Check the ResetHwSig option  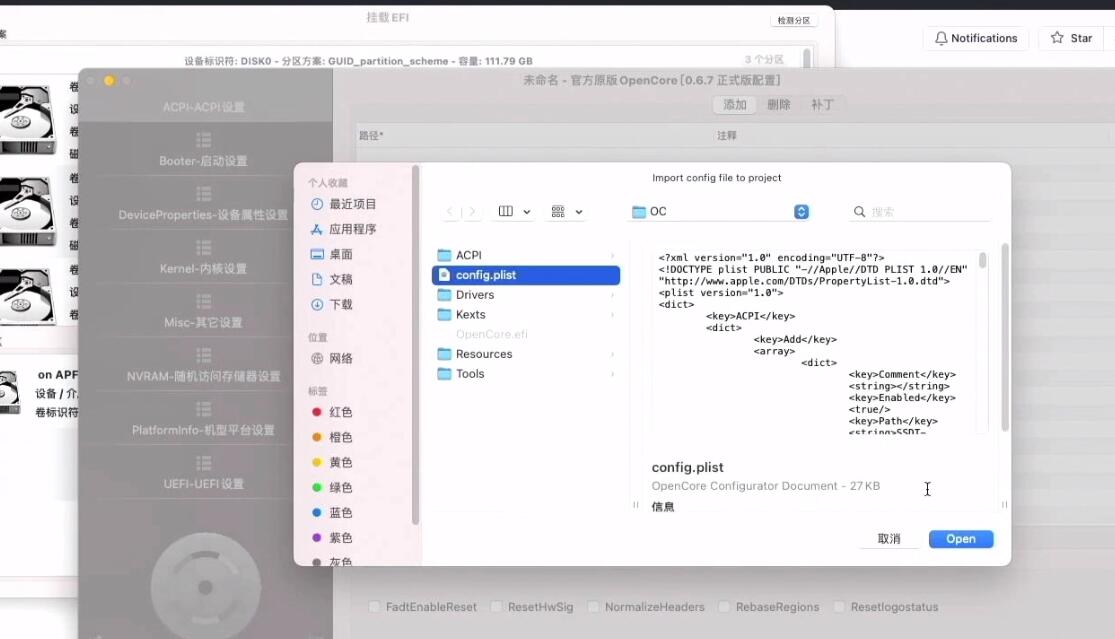497,607
